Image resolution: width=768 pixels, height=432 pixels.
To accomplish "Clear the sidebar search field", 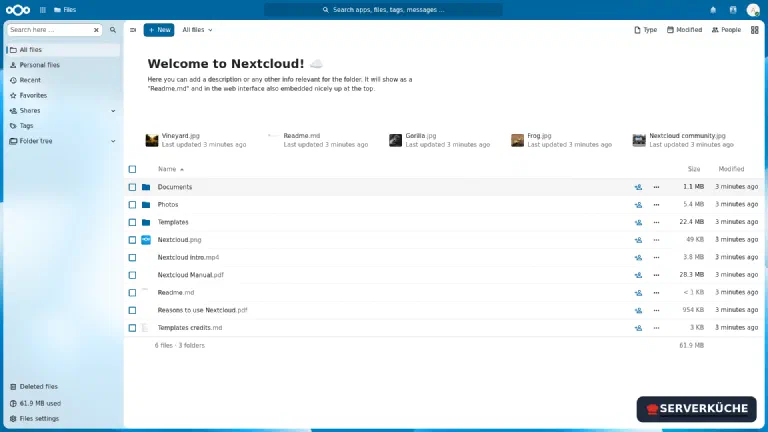I will click(x=96, y=30).
